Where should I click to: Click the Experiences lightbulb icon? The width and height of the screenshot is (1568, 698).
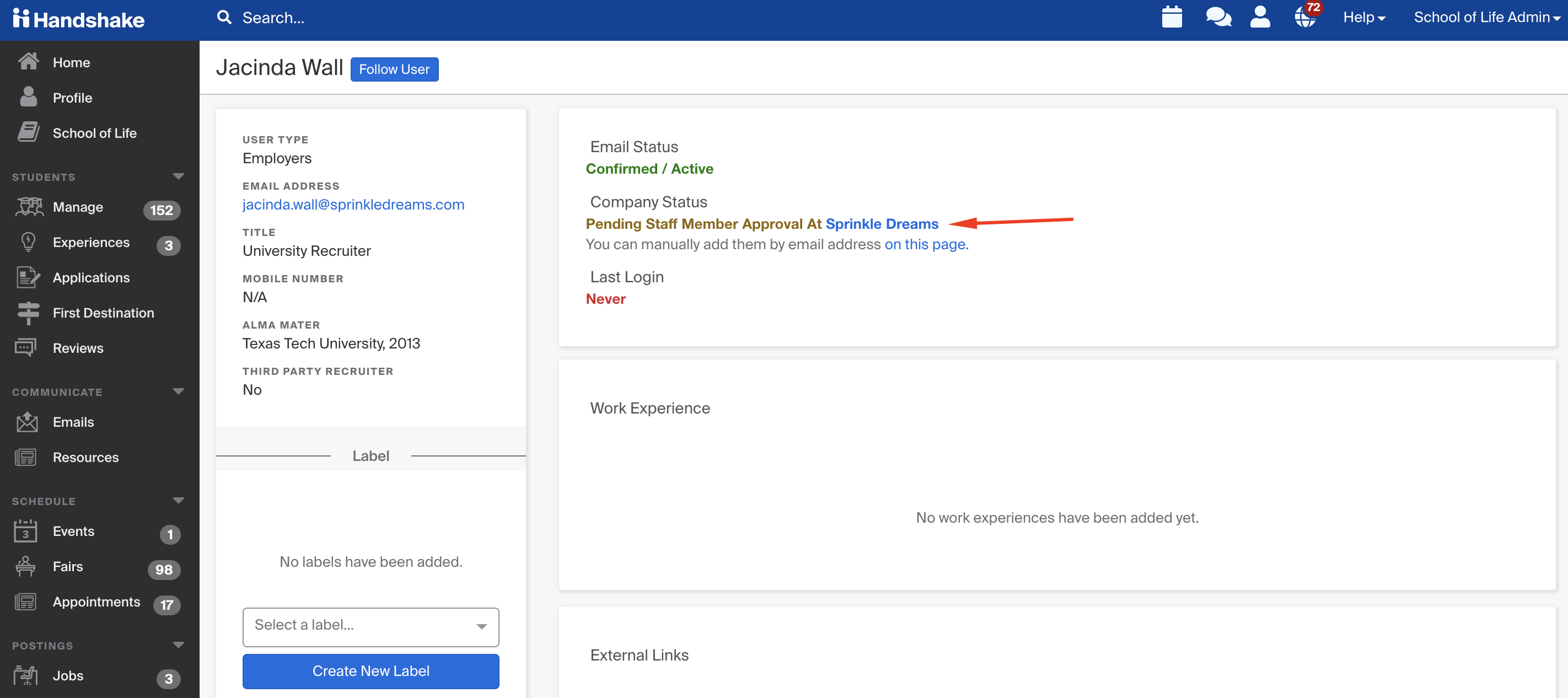click(28, 242)
